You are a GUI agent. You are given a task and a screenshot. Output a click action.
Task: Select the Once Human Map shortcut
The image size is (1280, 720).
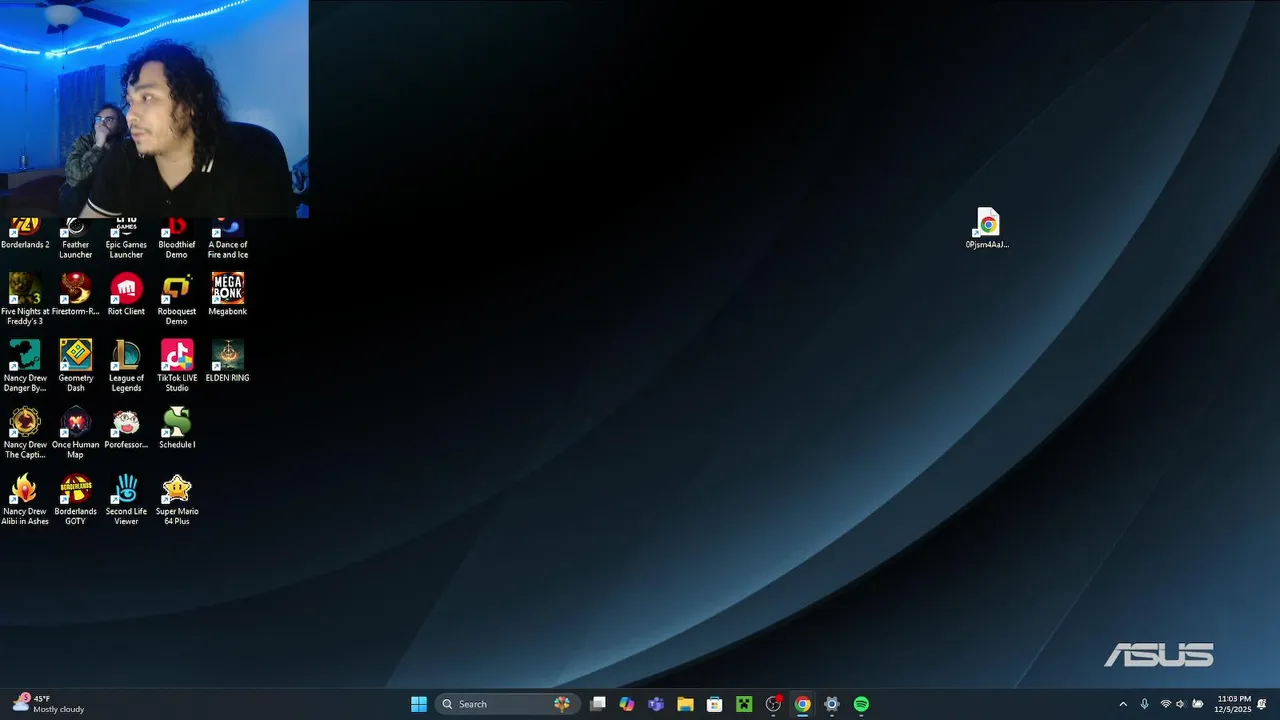click(75, 433)
